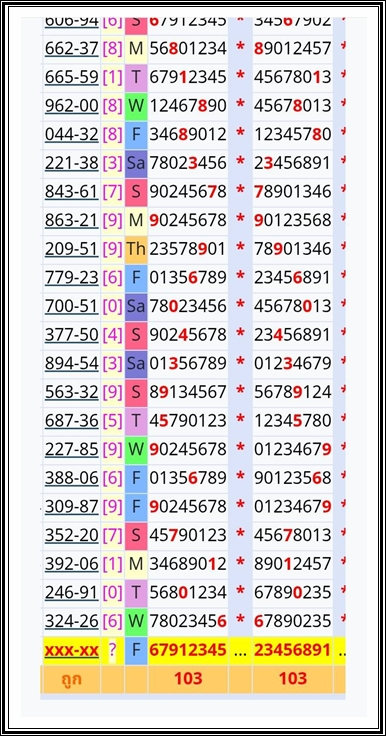
Task: Click the green W cell beside 962-00
Action: pyautogui.click(x=136, y=106)
